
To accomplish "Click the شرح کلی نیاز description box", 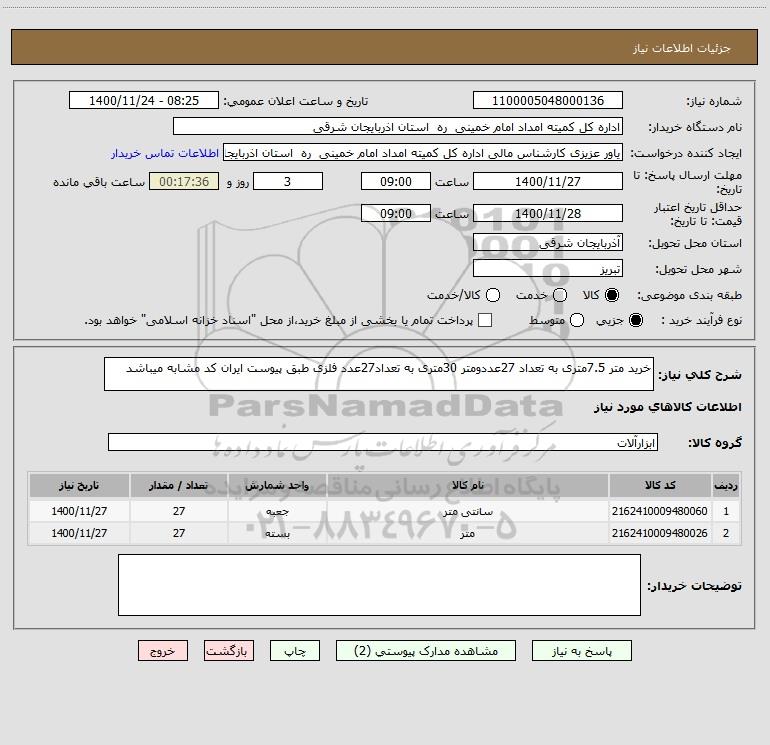I will [x=379, y=374].
